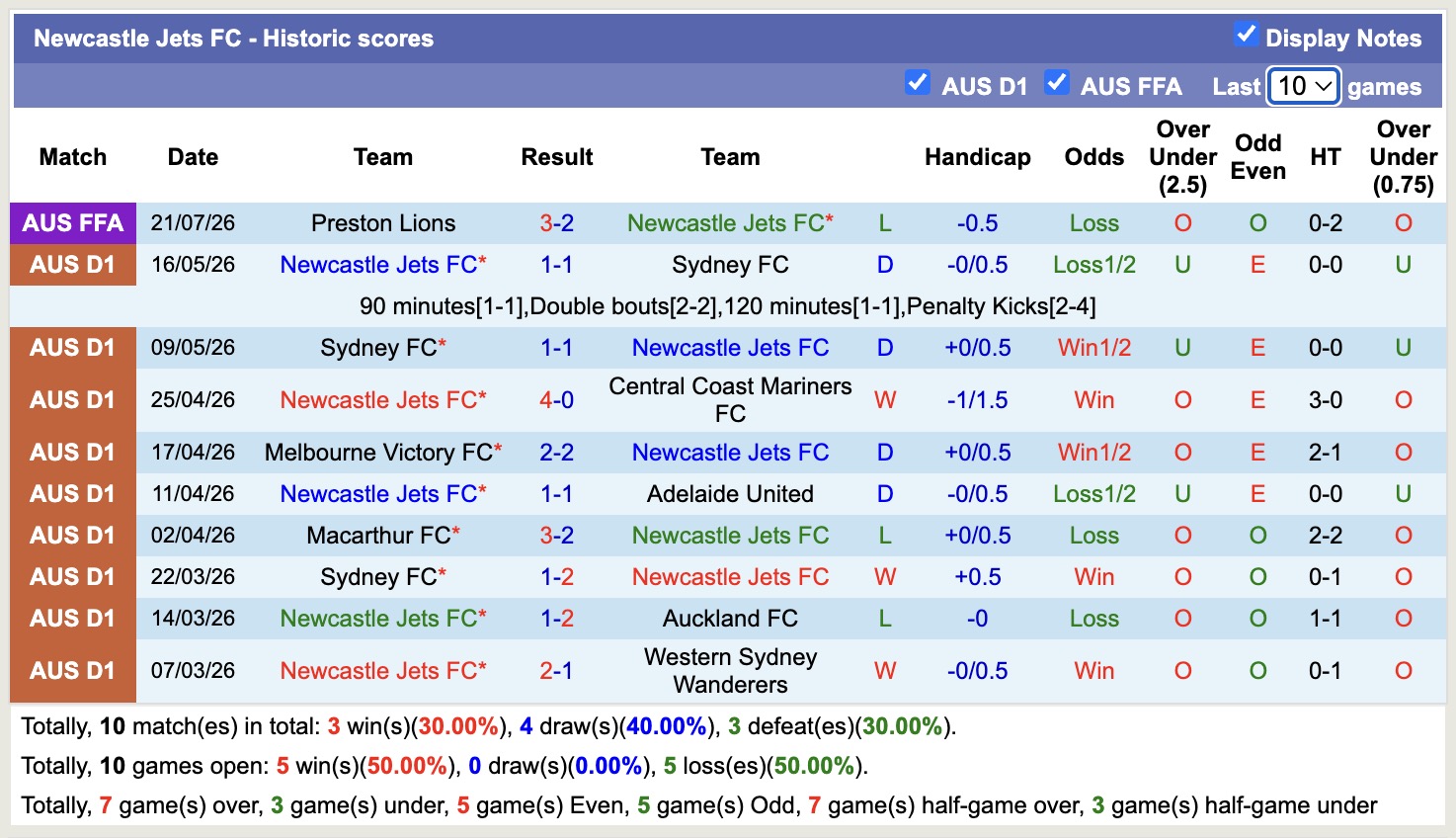1456x838 pixels.
Task: Click AUS D1 label for 16/05/26 match
Action: (x=73, y=265)
